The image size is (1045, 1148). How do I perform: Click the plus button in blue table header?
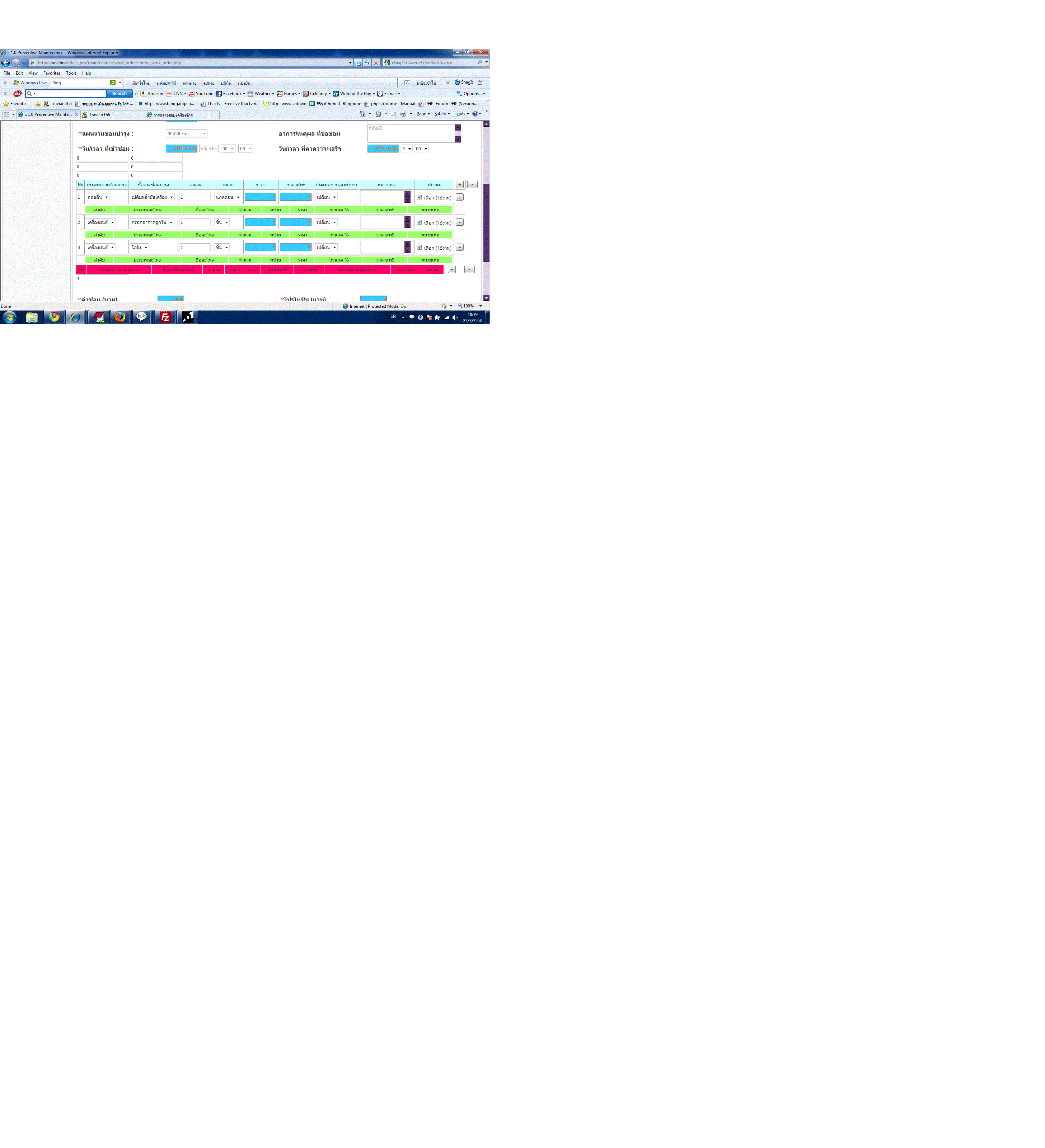click(460, 184)
